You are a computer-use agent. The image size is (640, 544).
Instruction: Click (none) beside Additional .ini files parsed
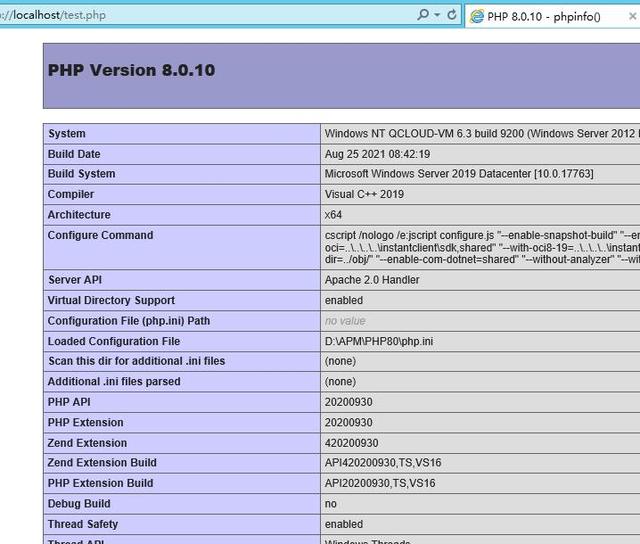(340, 382)
